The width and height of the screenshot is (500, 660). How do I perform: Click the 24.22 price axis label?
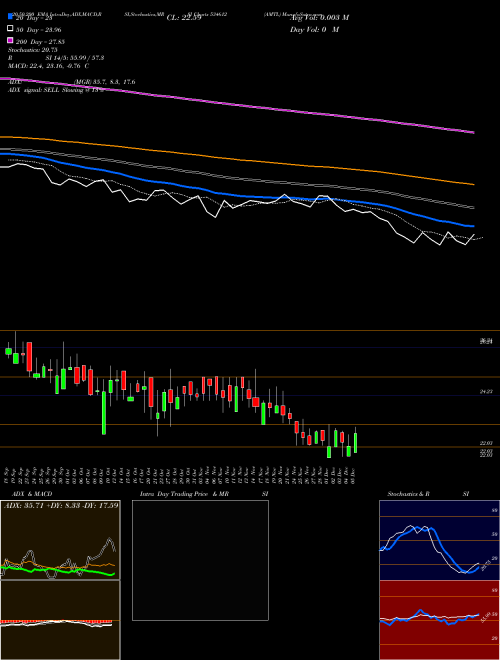point(486,392)
